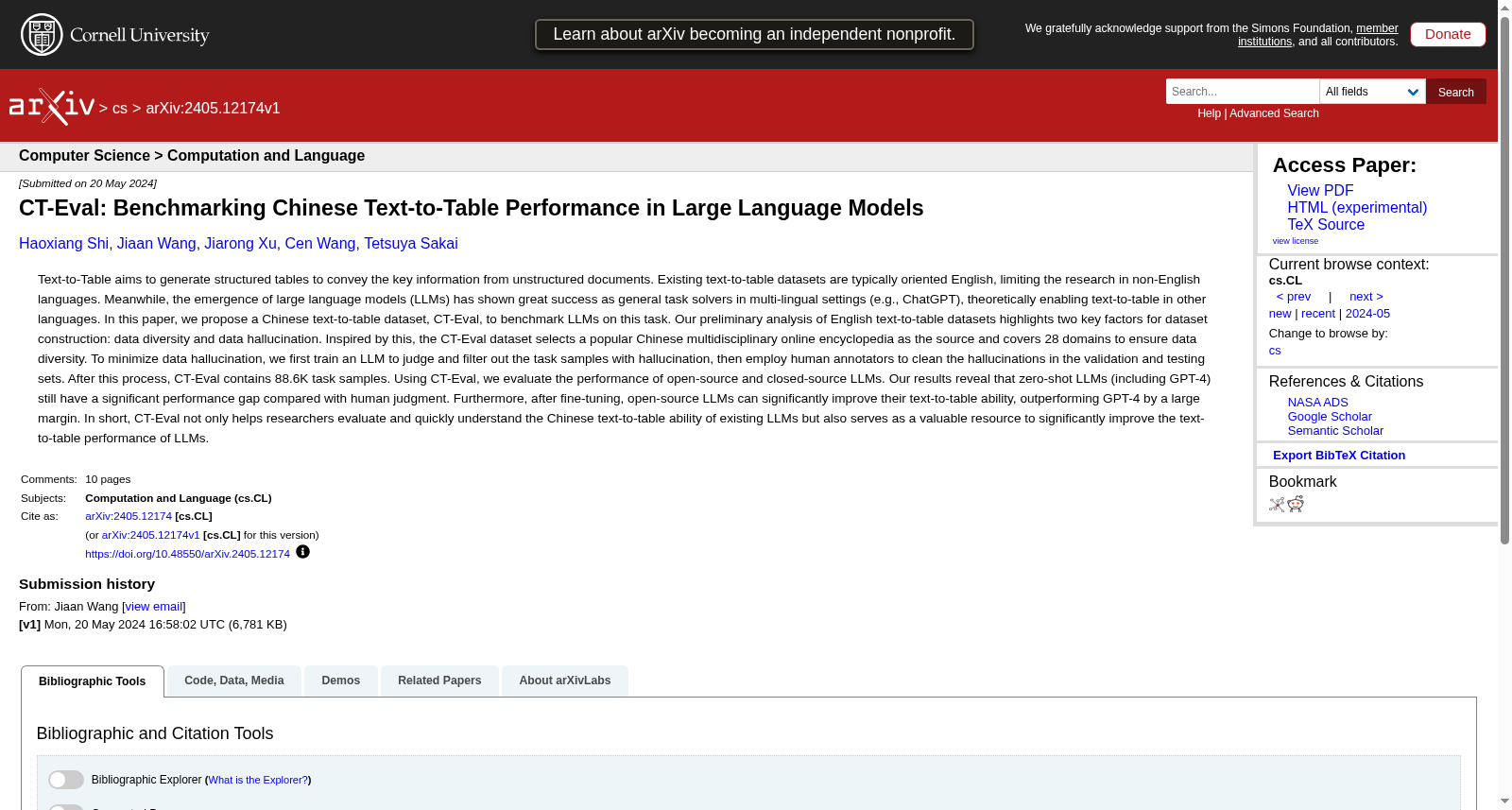The image size is (1512, 810).
Task: Go to the next paper link
Action: coord(1366,297)
